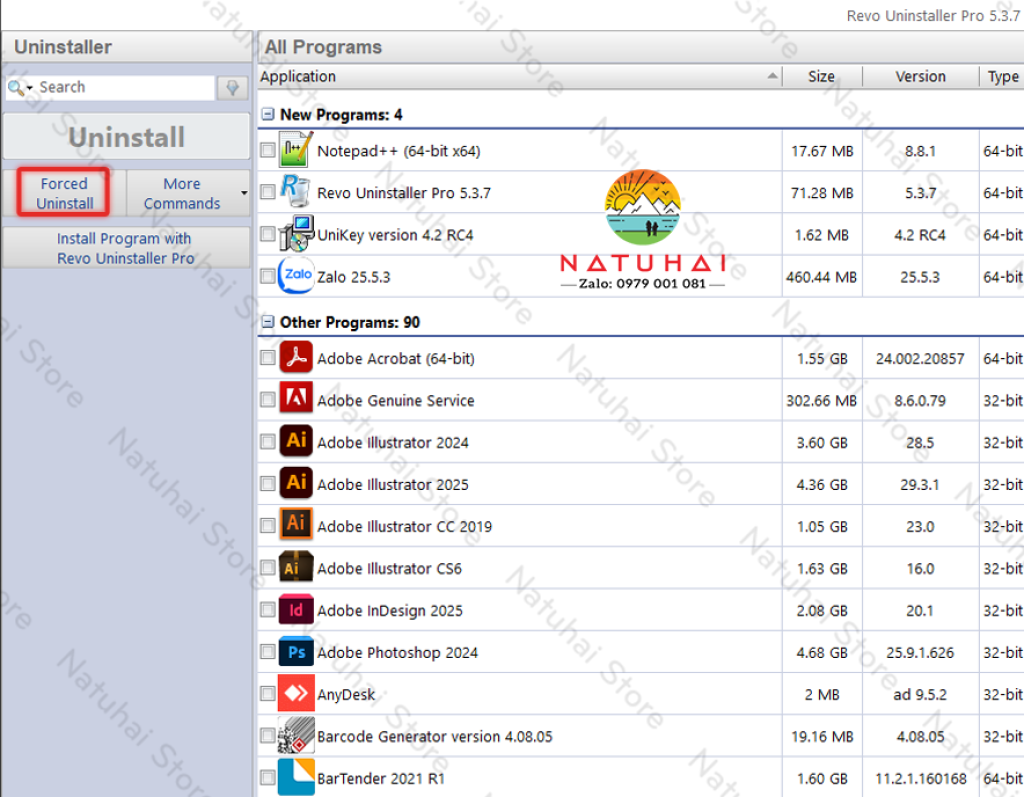Click the Zalo program icon
The height and width of the screenshot is (797, 1024).
click(296, 276)
